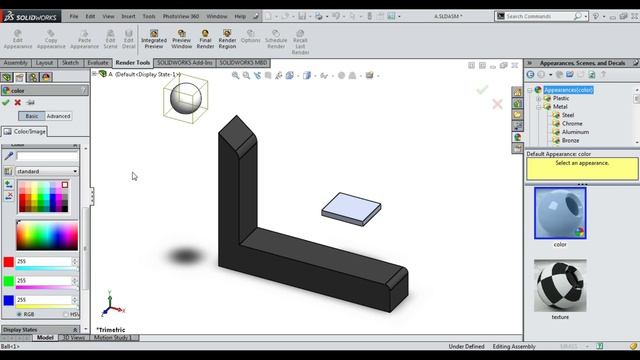Click the blue value 255 field
The image size is (640, 360).
pyautogui.click(x=44, y=300)
